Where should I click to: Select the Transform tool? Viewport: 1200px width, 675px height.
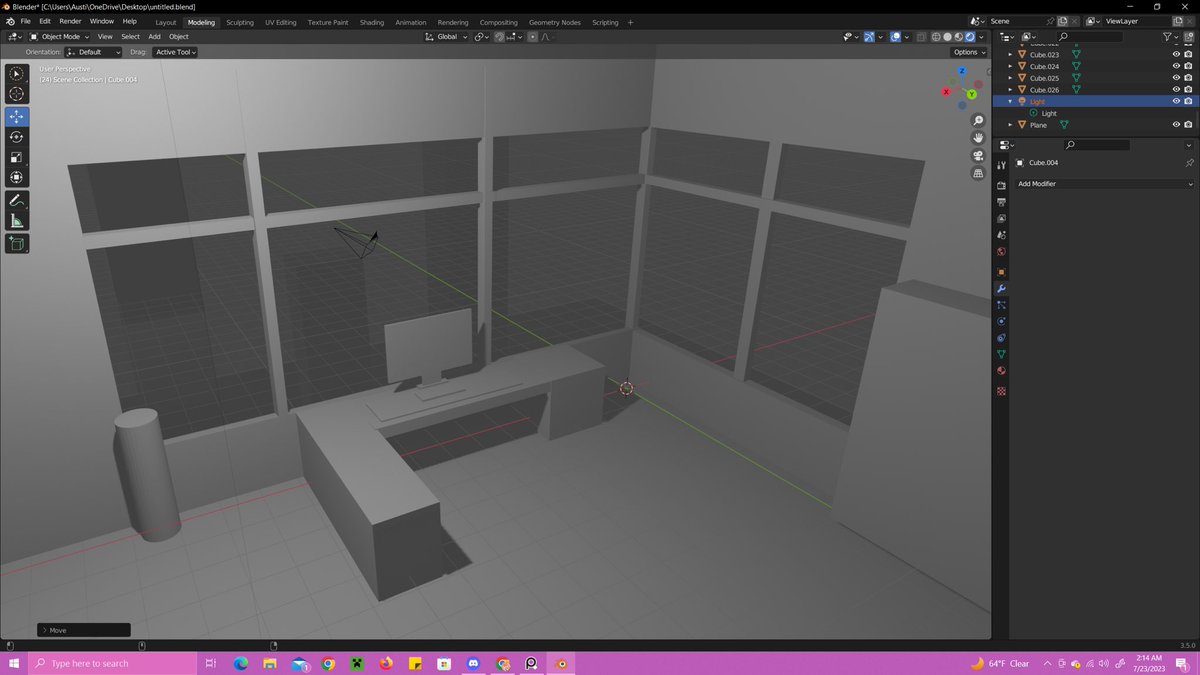coord(17,177)
